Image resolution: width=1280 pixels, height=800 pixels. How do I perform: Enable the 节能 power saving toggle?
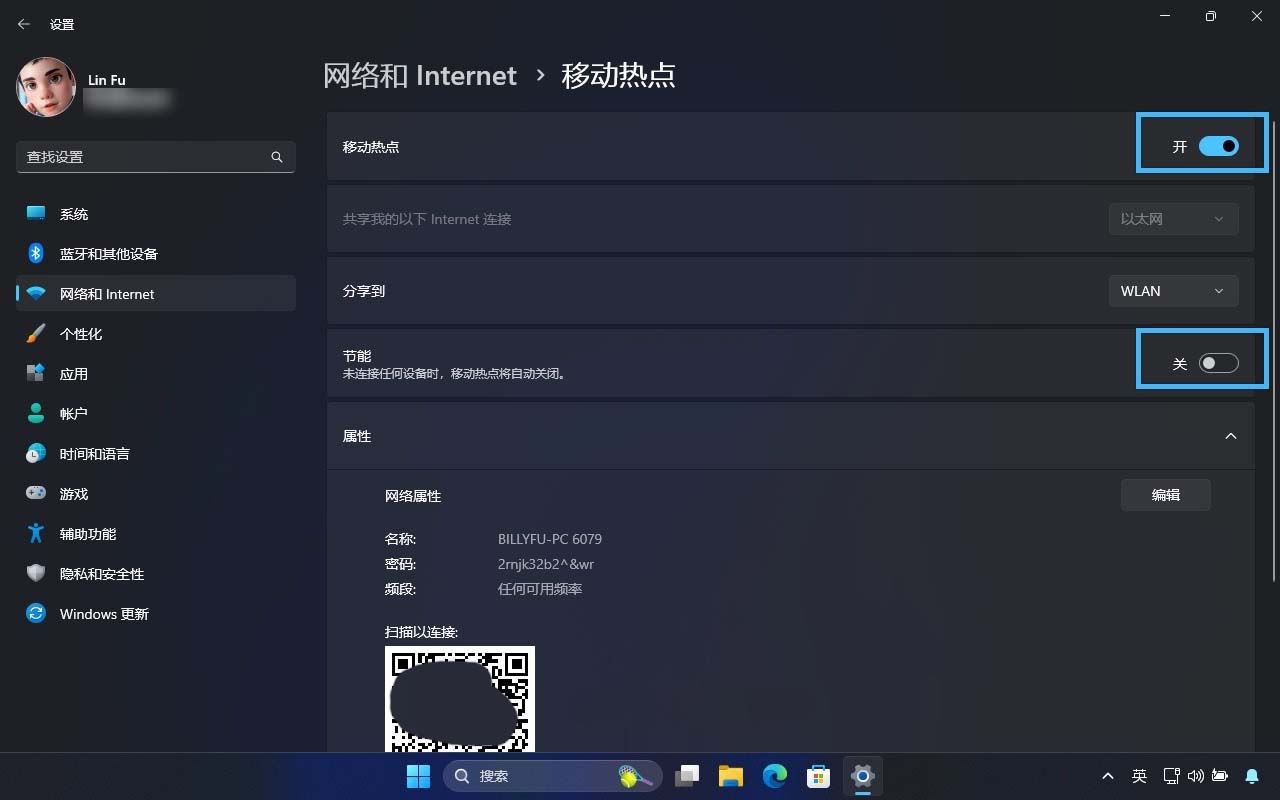(x=1218, y=363)
